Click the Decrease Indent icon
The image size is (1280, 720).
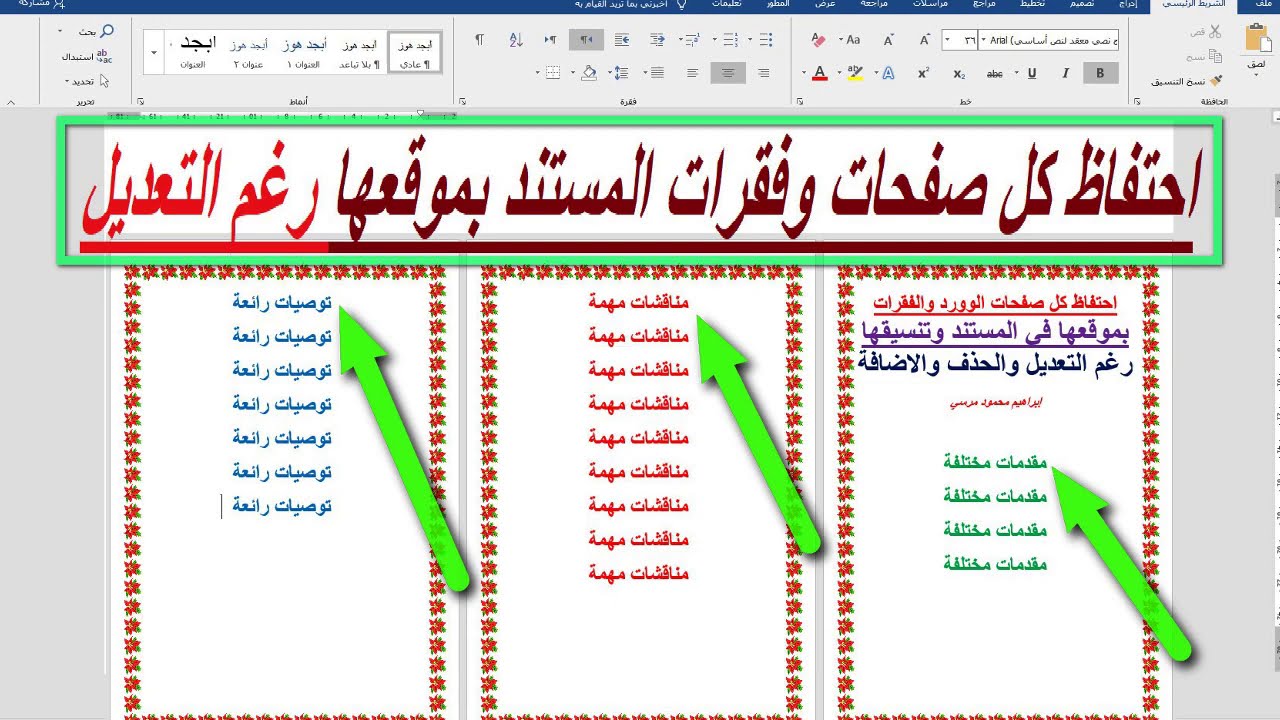657,40
